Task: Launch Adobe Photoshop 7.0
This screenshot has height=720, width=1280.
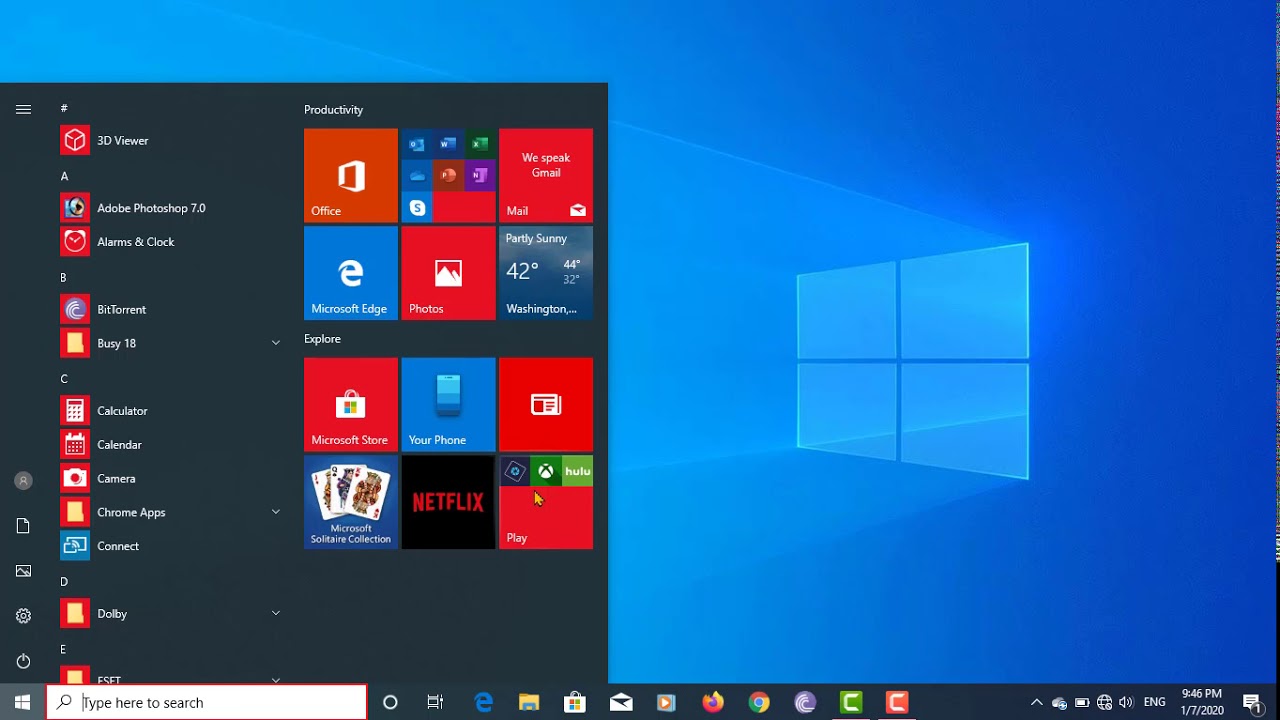Action: tap(170, 208)
